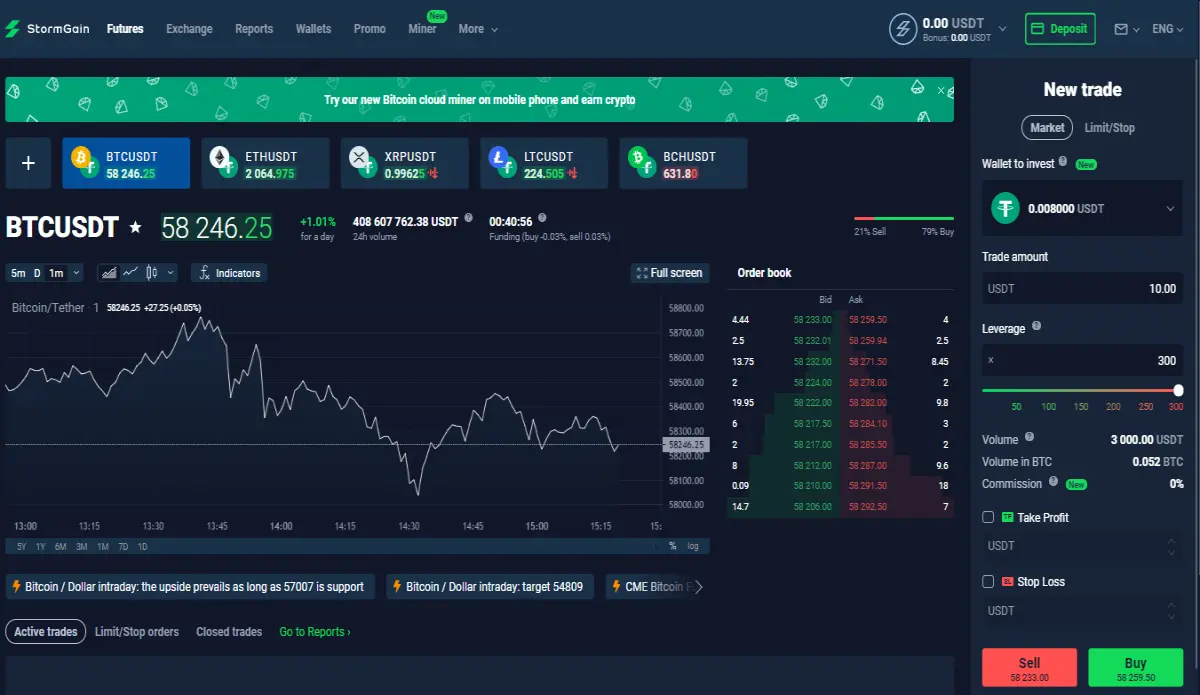Image resolution: width=1200 pixels, height=695 pixels.
Task: Adjust the Take Profit stepper arrows
Action: click(x=1171, y=546)
